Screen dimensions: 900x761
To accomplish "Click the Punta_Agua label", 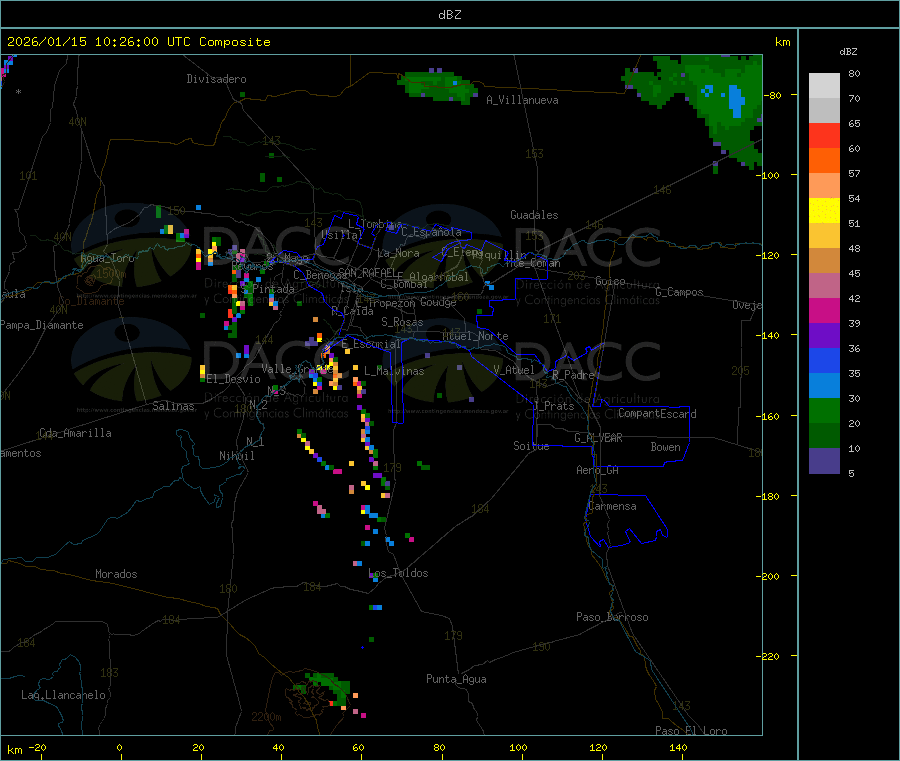I will click(456, 679).
